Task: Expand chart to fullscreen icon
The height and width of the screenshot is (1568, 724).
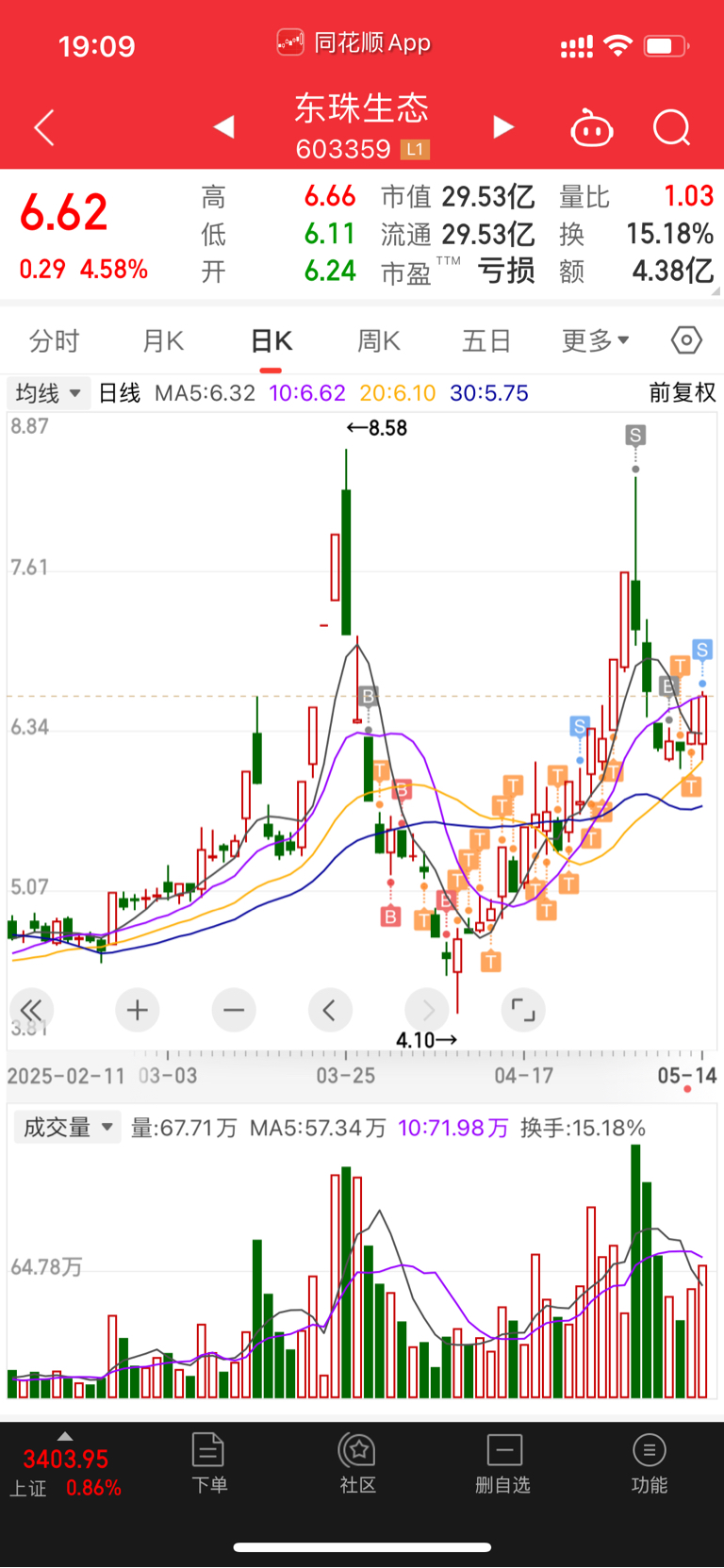Action: coord(523,1010)
